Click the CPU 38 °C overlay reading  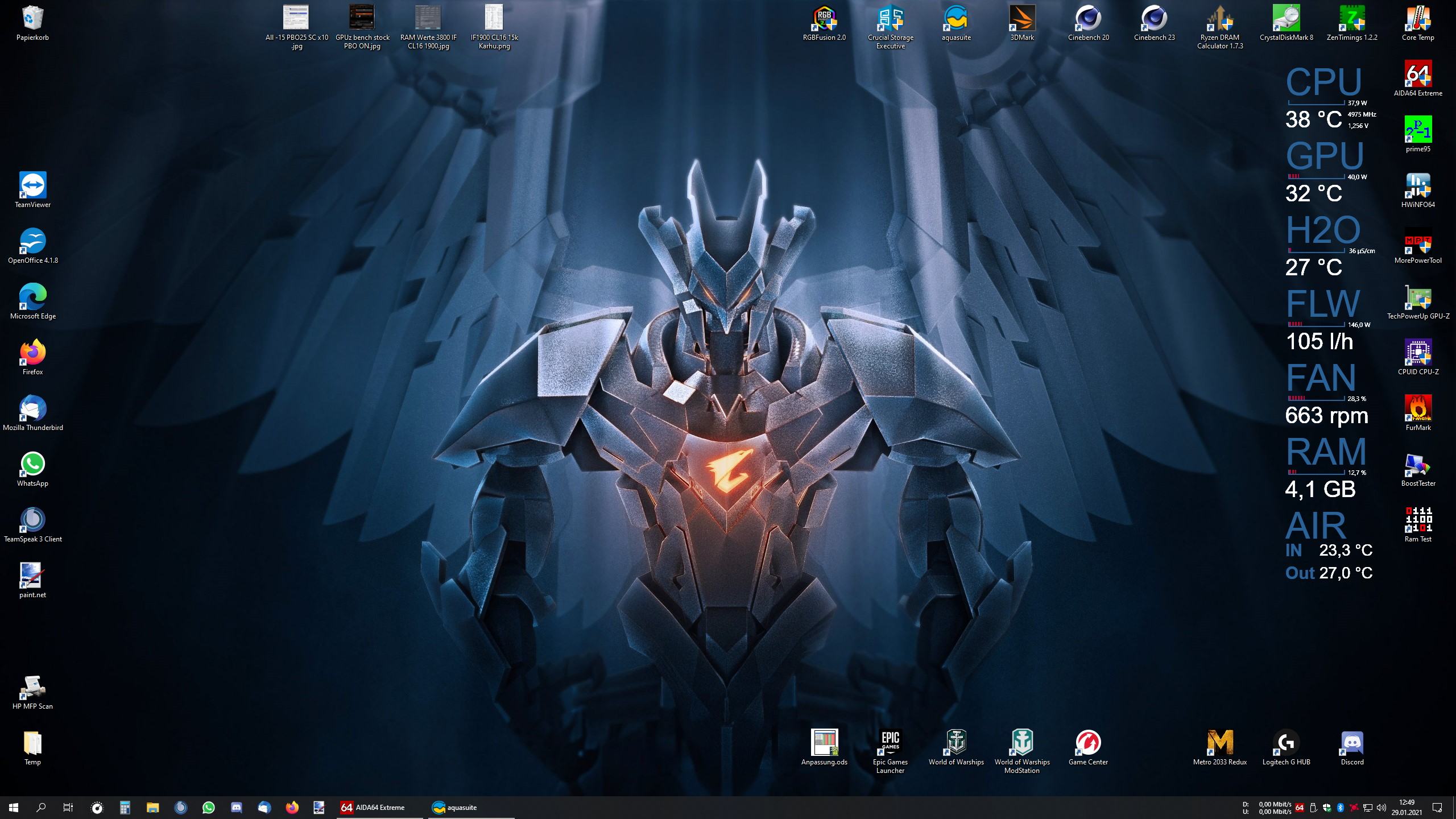1313,119
